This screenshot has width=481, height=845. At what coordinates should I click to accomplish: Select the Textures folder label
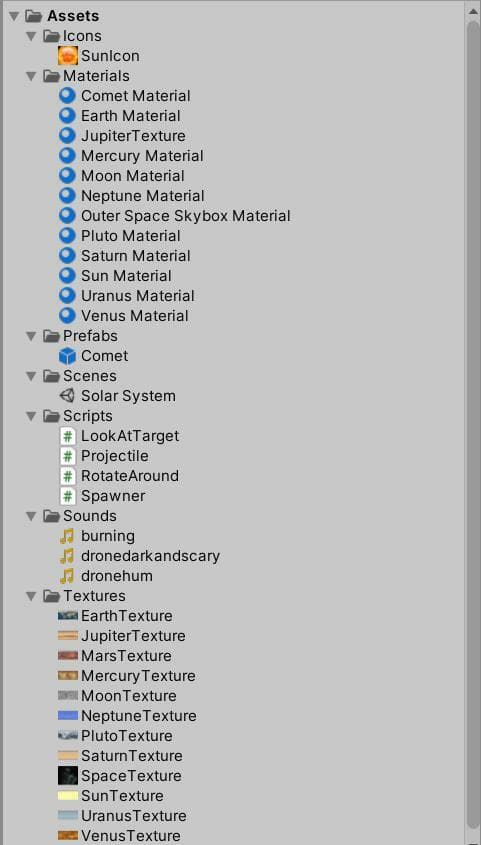coord(94,595)
